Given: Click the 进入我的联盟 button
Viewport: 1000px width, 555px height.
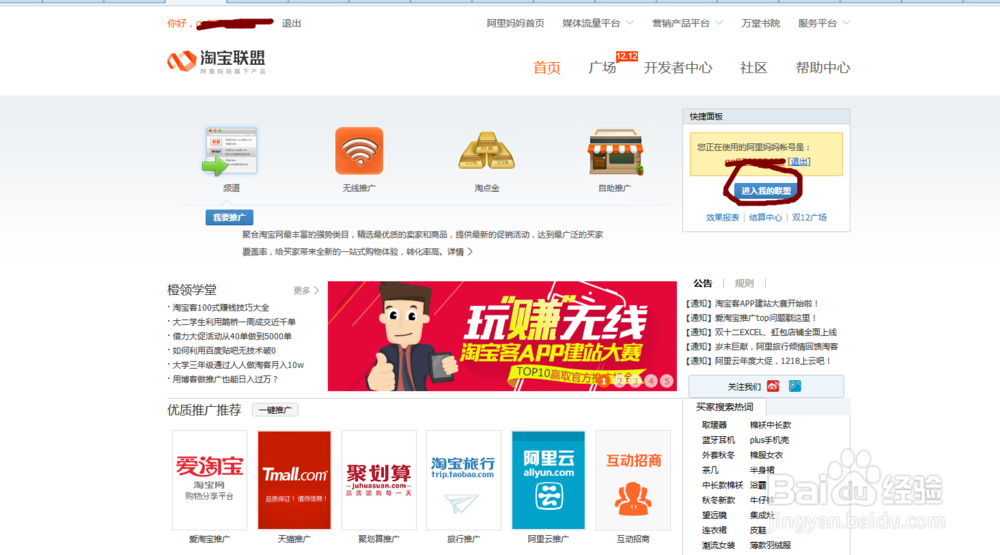Looking at the screenshot, I should [x=765, y=191].
